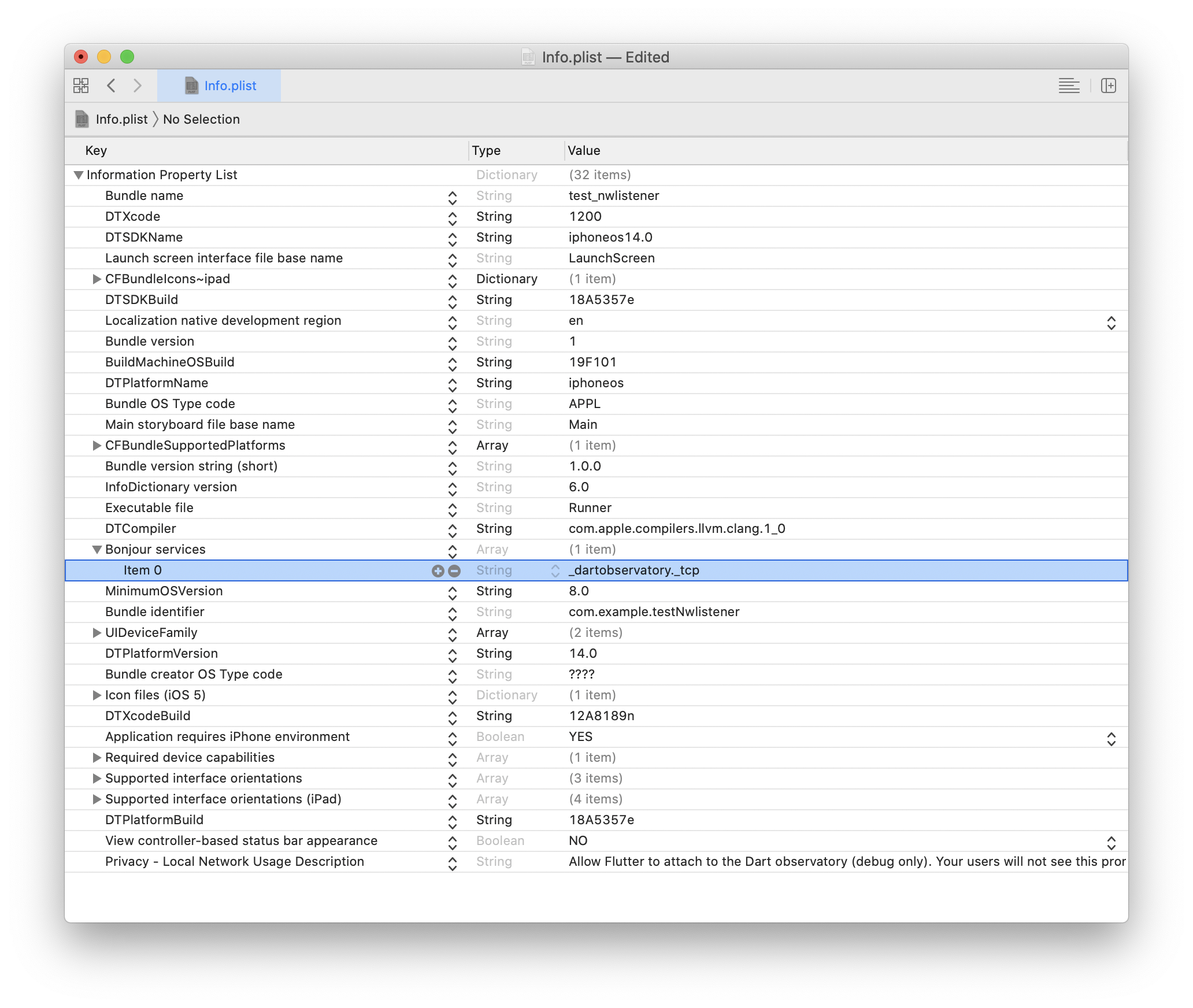The height and width of the screenshot is (1008, 1193).
Task: Collapse the Bonjour services array
Action: pyautogui.click(x=97, y=549)
